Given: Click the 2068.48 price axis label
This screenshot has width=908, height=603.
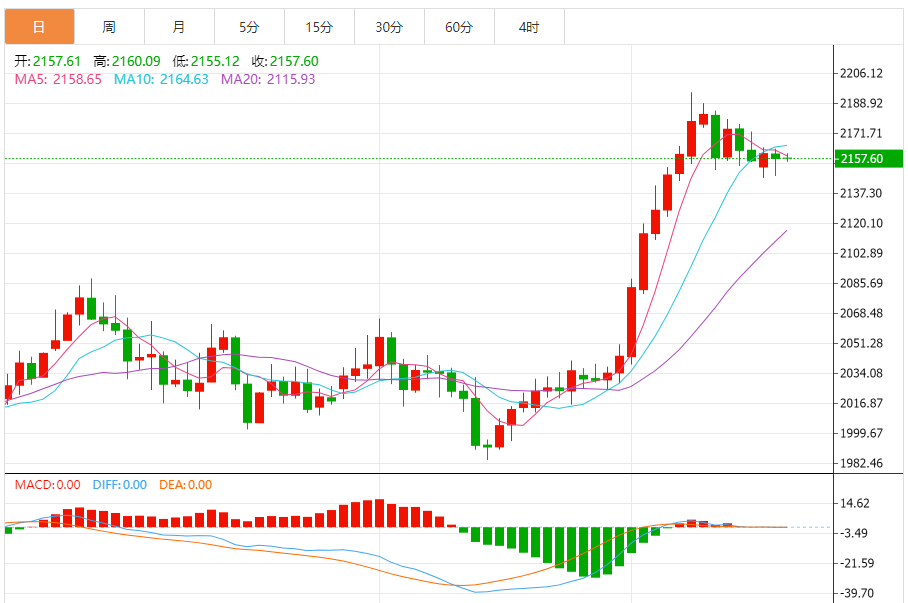Looking at the screenshot, I should (x=862, y=313).
